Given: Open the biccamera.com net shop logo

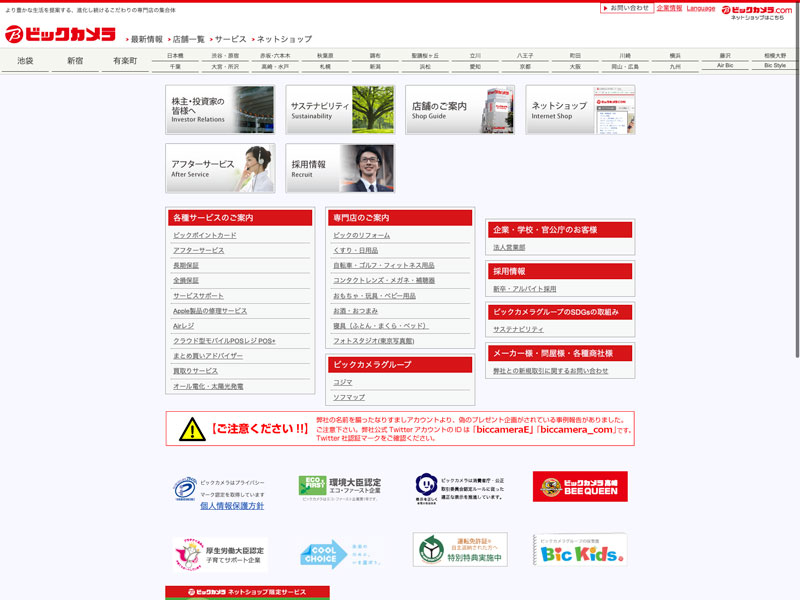Looking at the screenshot, I should 756,10.
